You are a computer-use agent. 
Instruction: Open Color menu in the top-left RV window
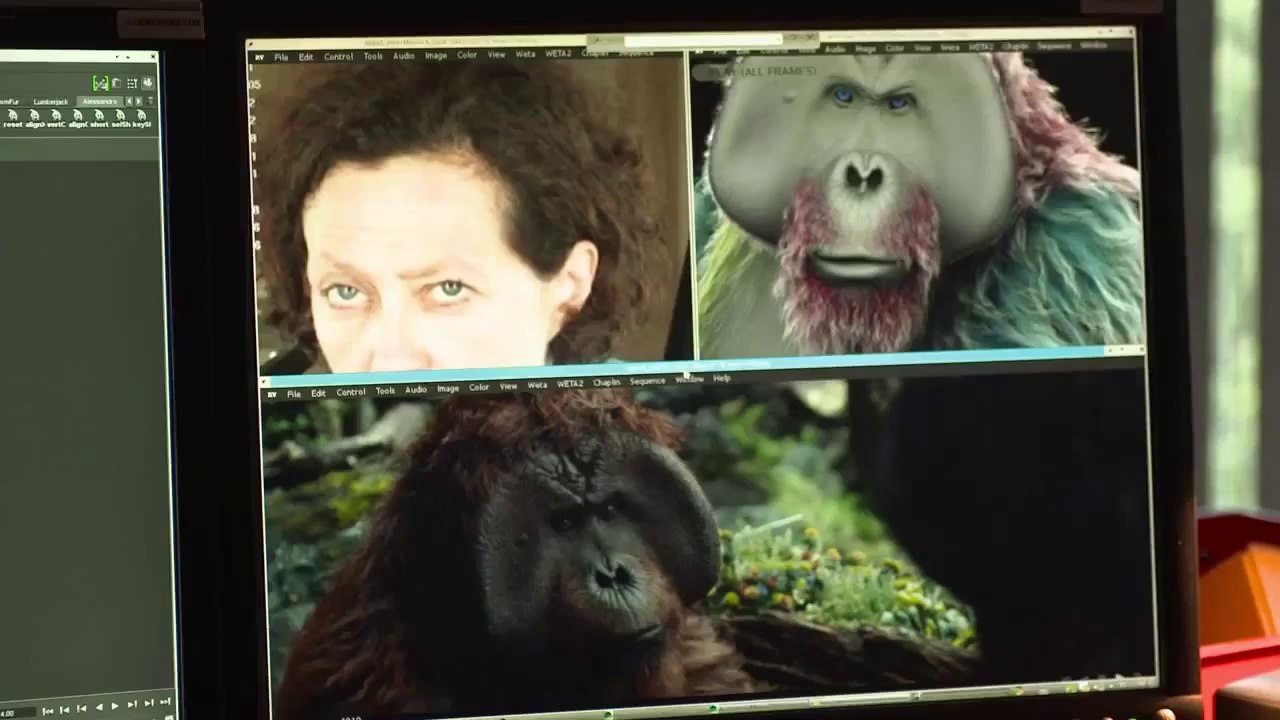[467, 55]
